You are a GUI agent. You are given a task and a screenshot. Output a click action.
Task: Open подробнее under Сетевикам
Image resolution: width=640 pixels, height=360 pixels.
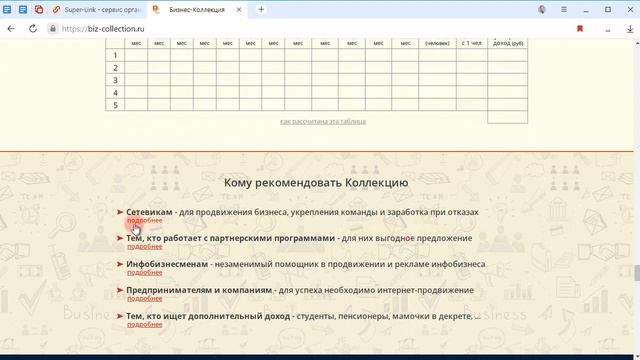144,220
